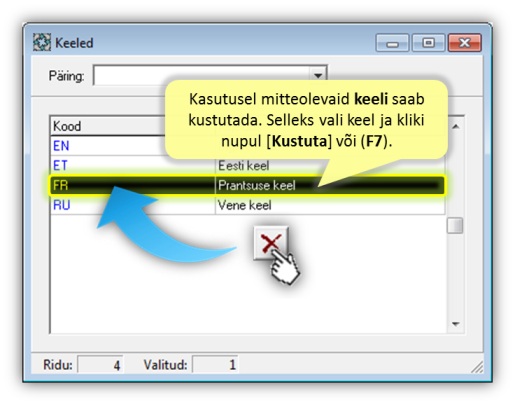
Task: Click the red X Kustuta delete icon
Action: tap(271, 243)
